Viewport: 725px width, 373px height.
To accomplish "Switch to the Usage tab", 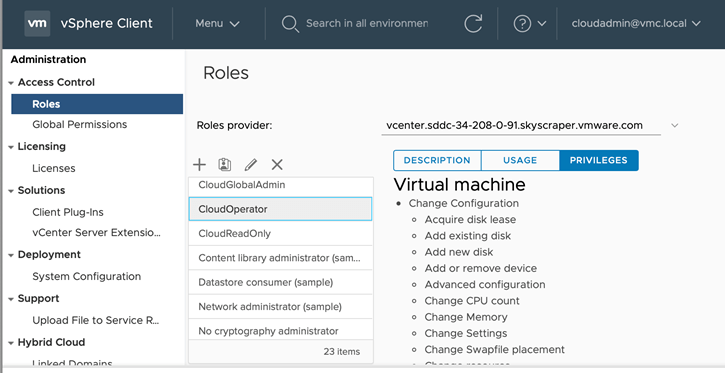I will point(520,160).
